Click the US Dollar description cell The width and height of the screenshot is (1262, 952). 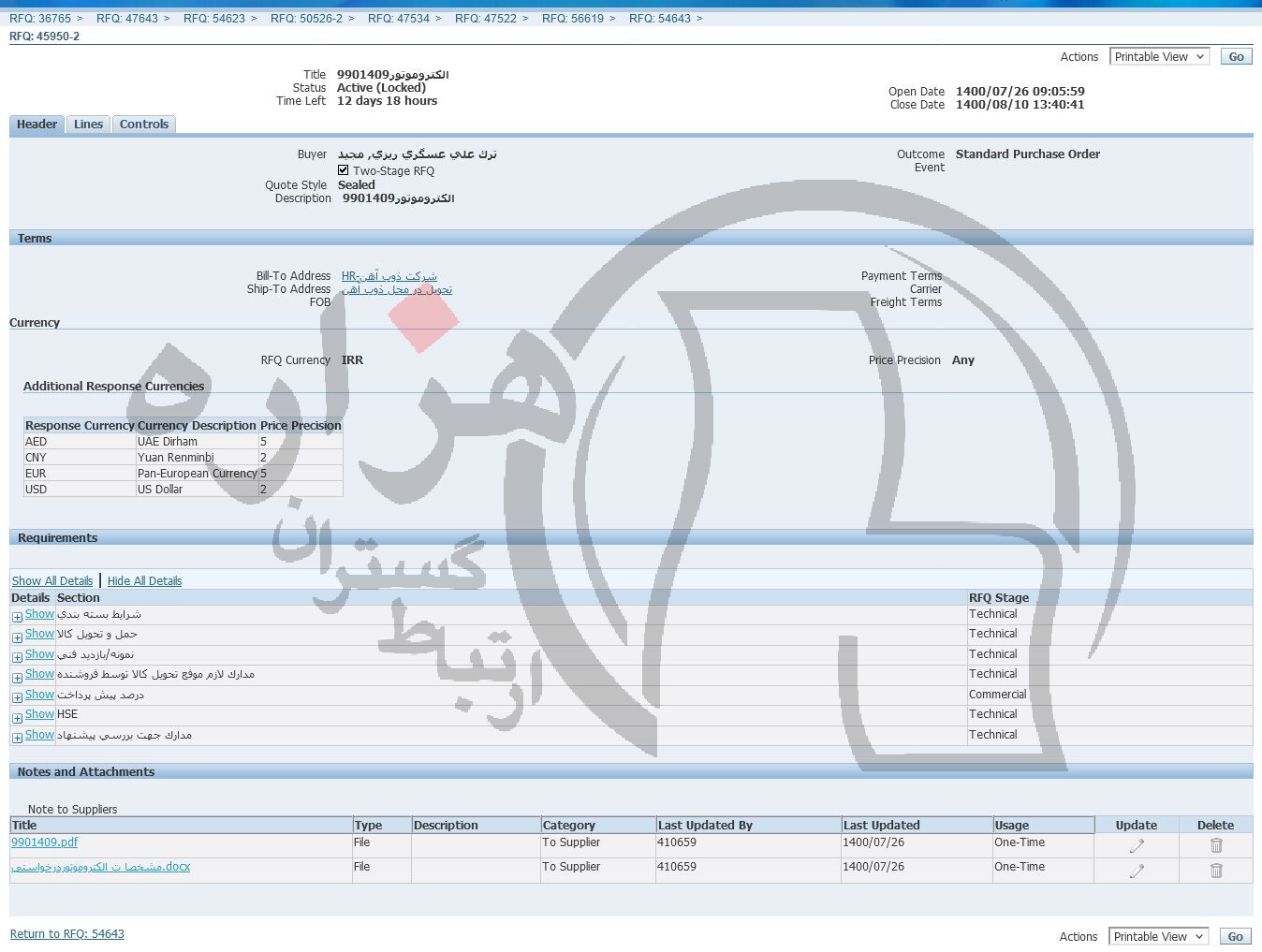click(x=197, y=490)
